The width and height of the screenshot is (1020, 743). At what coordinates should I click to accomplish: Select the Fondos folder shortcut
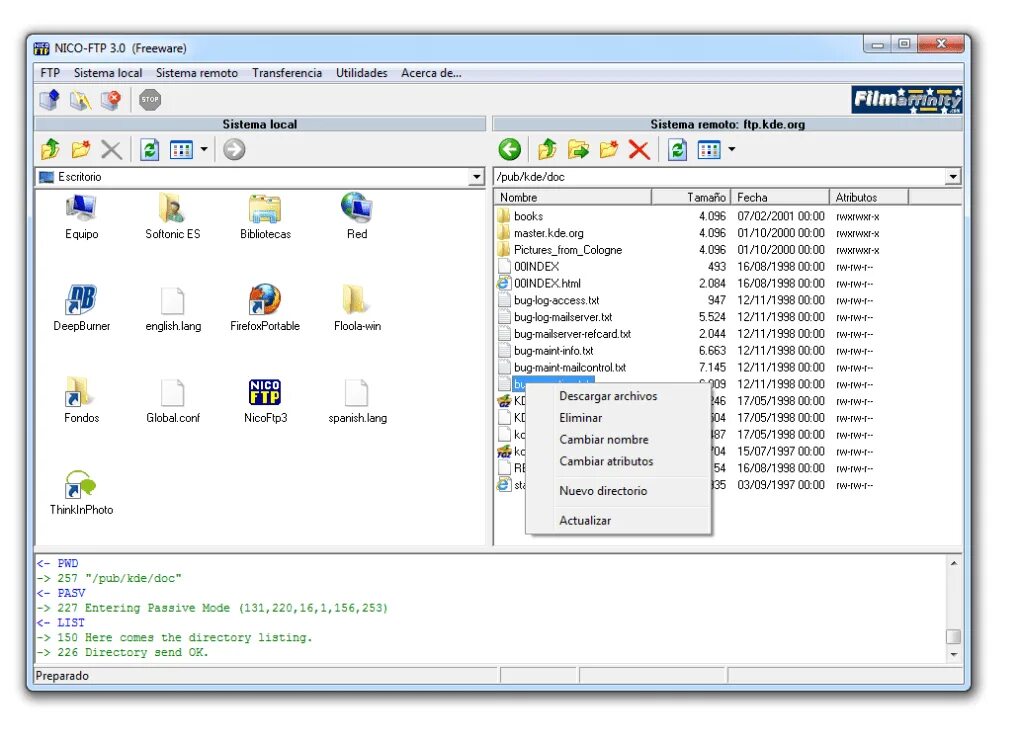(81, 401)
